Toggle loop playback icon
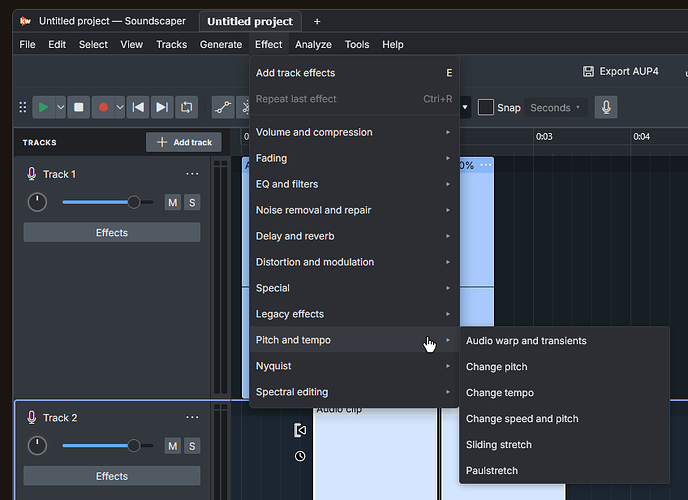 [186, 107]
